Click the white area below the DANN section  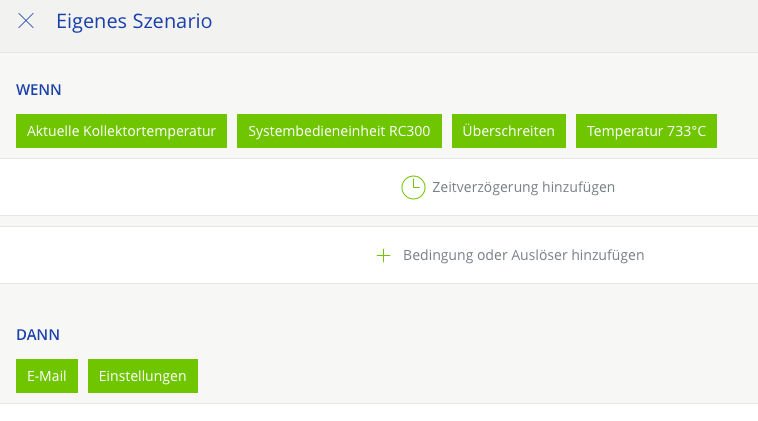click(x=380, y=412)
